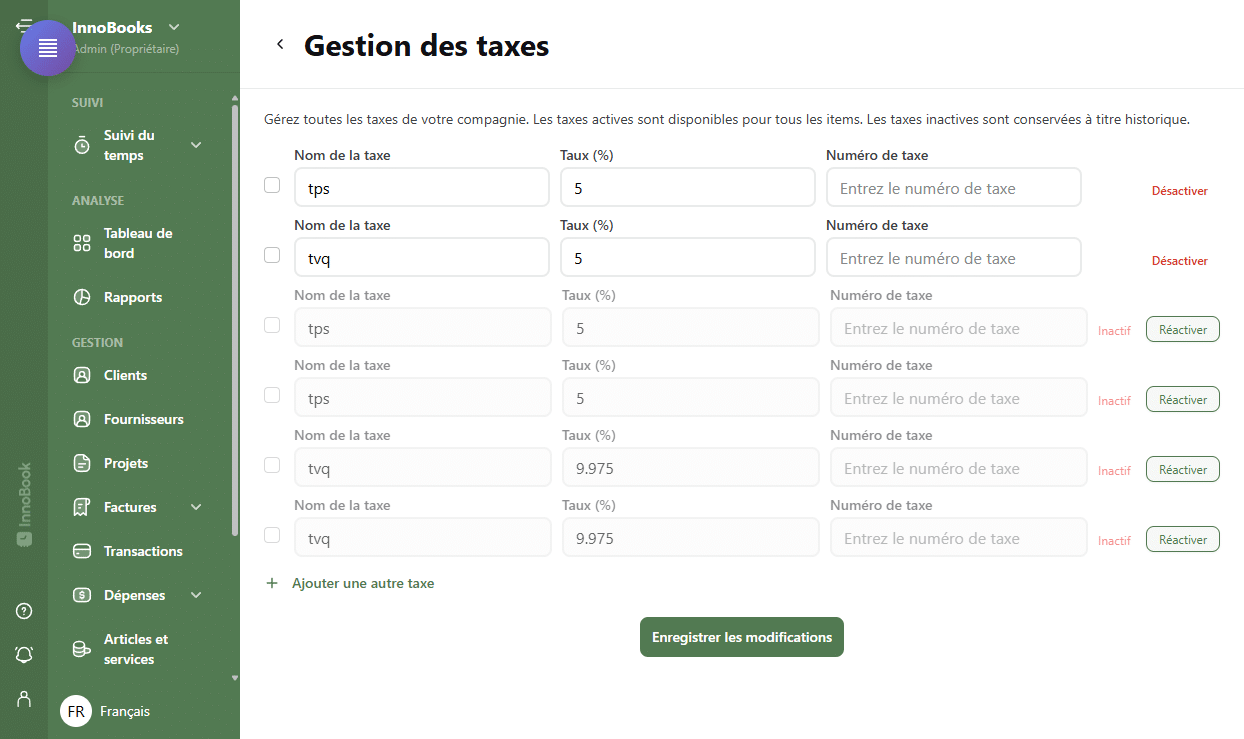
Task: Open Transactions menu item
Action: [x=138, y=551]
